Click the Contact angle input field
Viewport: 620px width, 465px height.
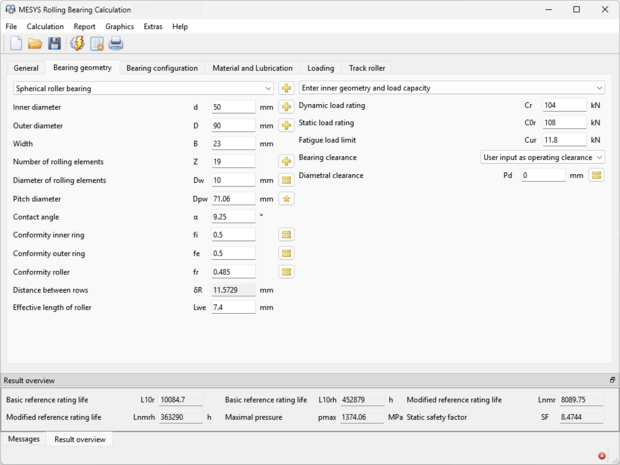coord(233,217)
